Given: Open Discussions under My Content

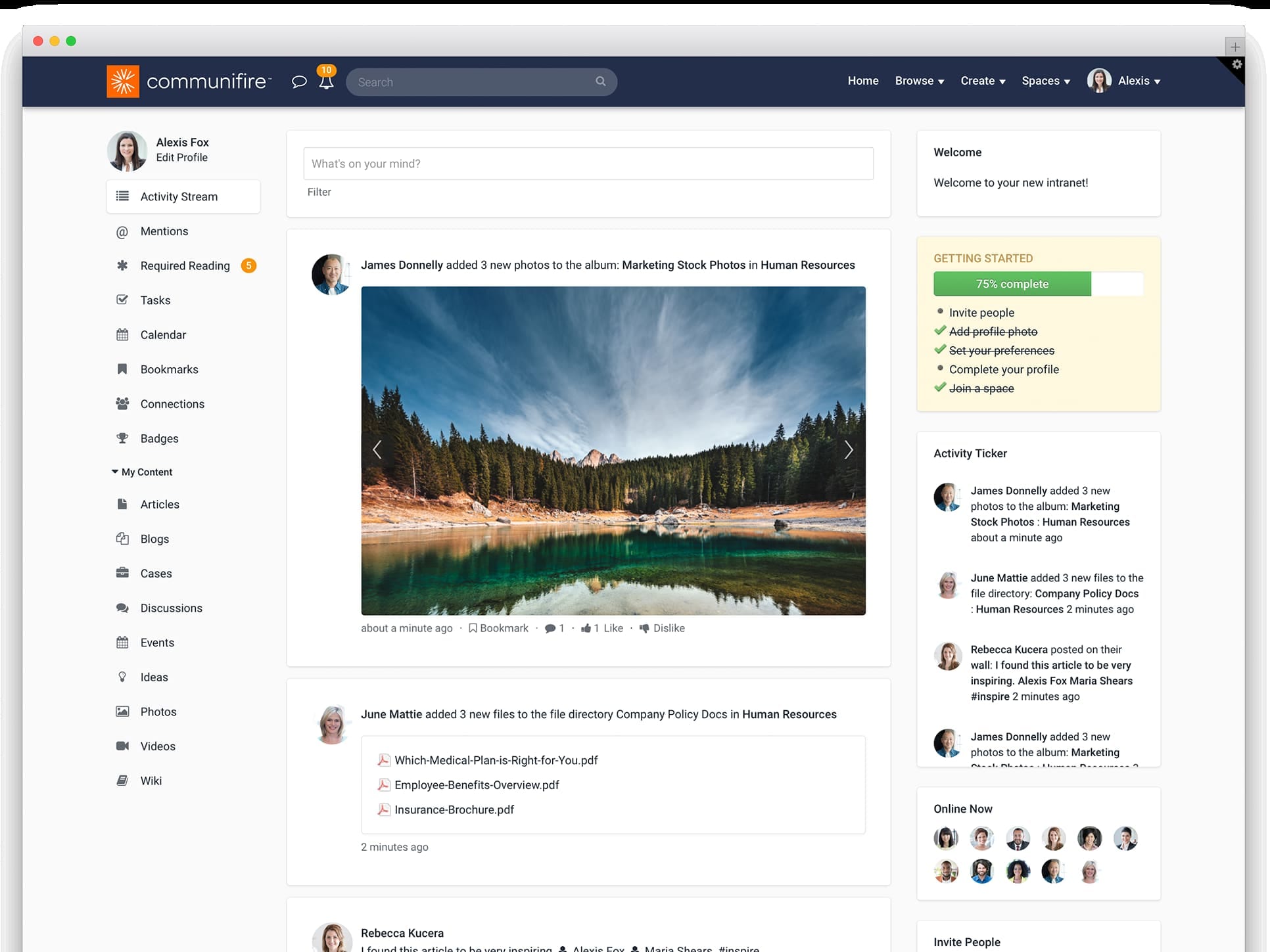Looking at the screenshot, I should coord(171,608).
